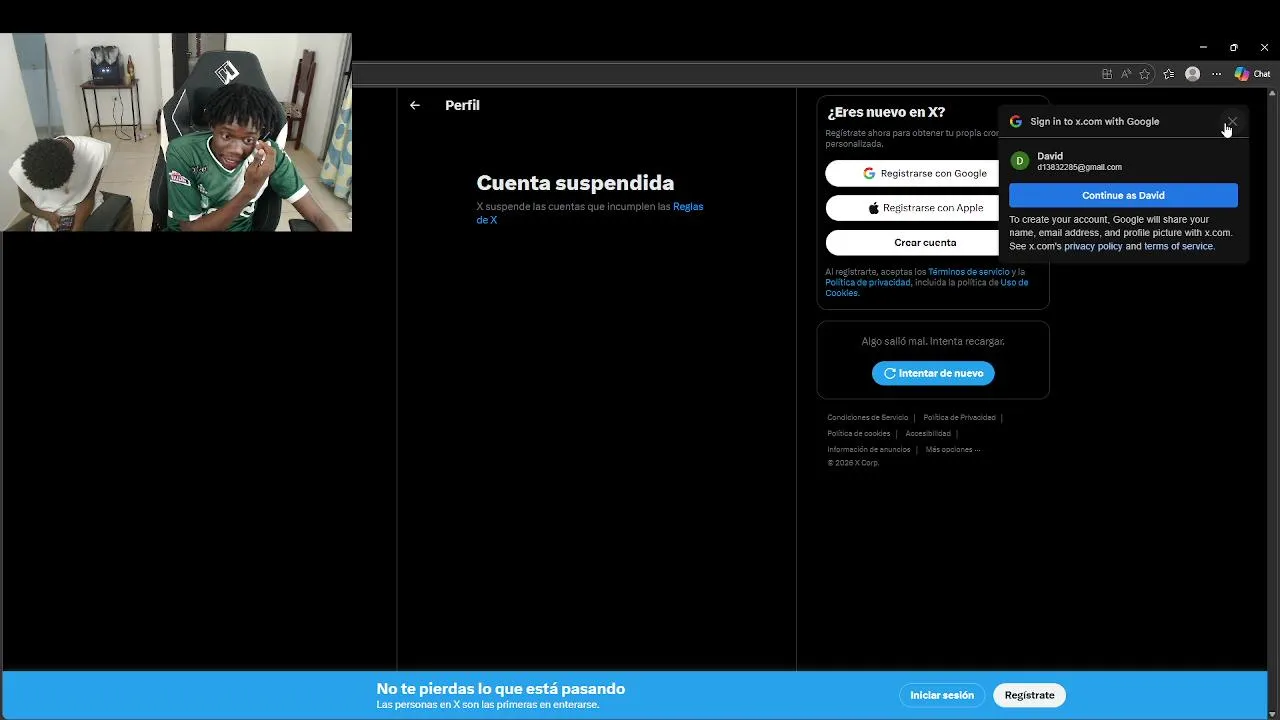Viewport: 1280px width, 720px height.
Task: Close the Sign in with Google popup
Action: pyautogui.click(x=1232, y=121)
